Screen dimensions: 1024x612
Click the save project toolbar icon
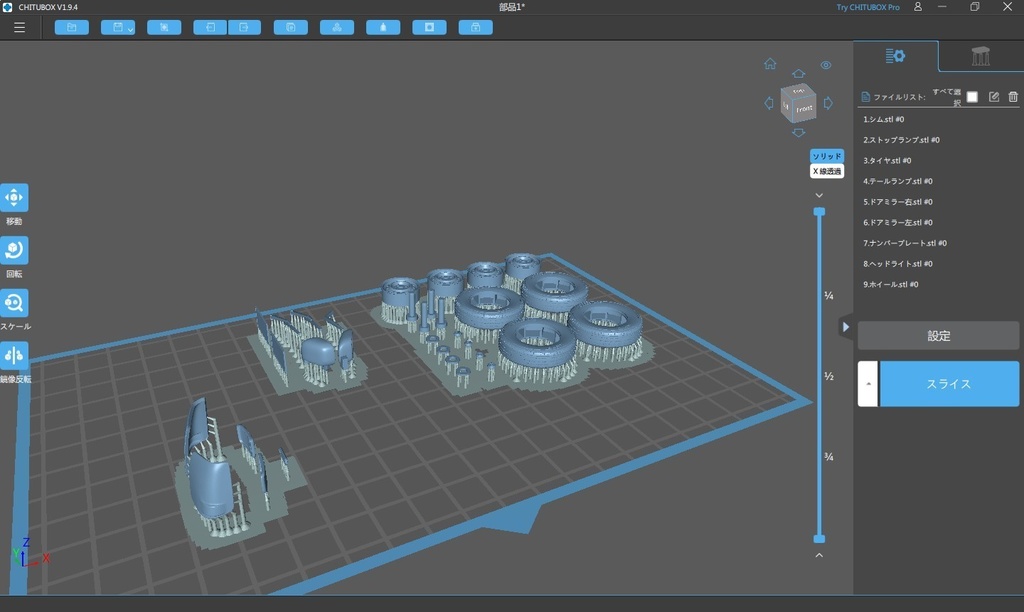coord(118,27)
